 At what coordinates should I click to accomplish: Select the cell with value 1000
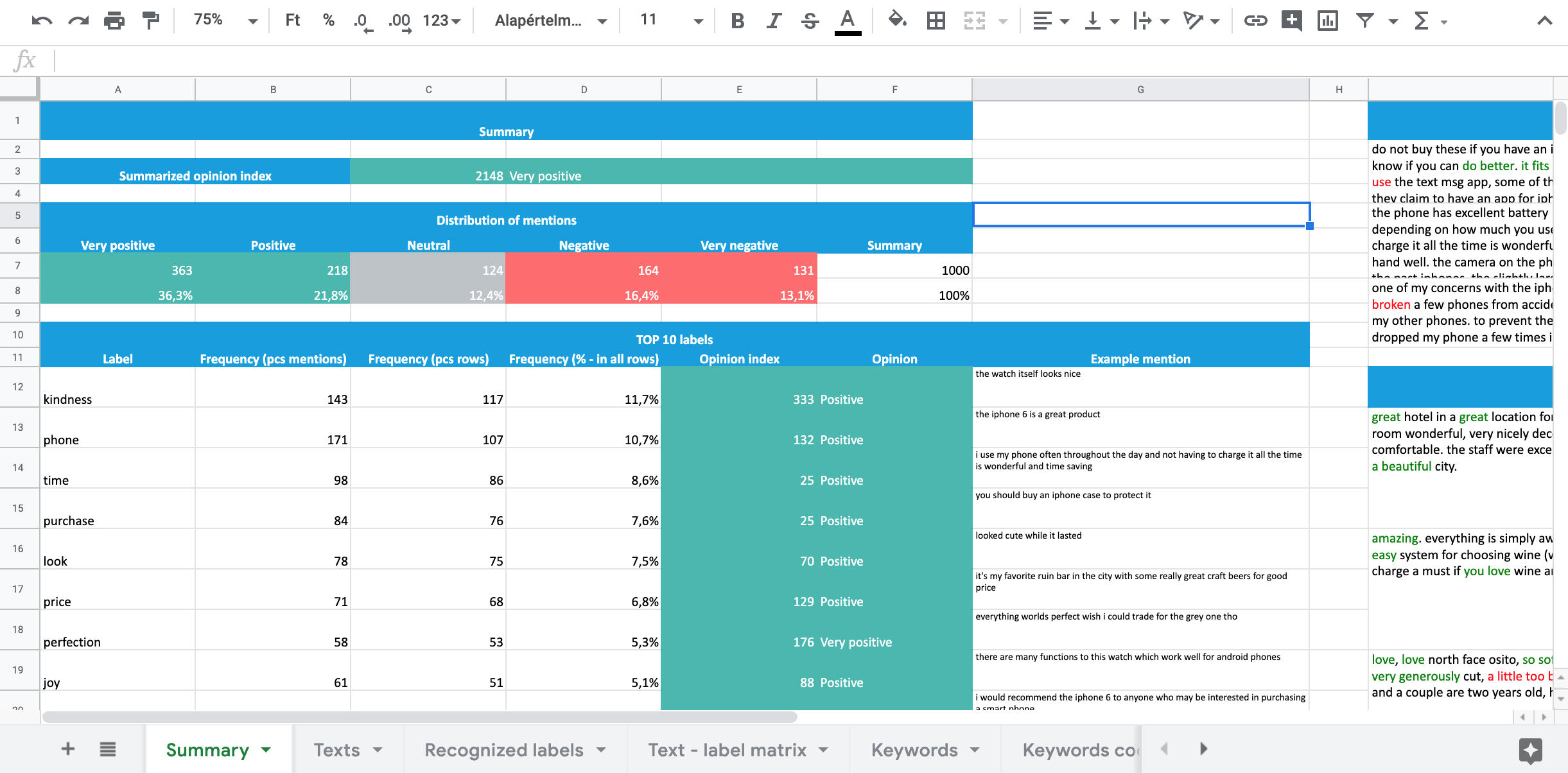[x=894, y=265]
